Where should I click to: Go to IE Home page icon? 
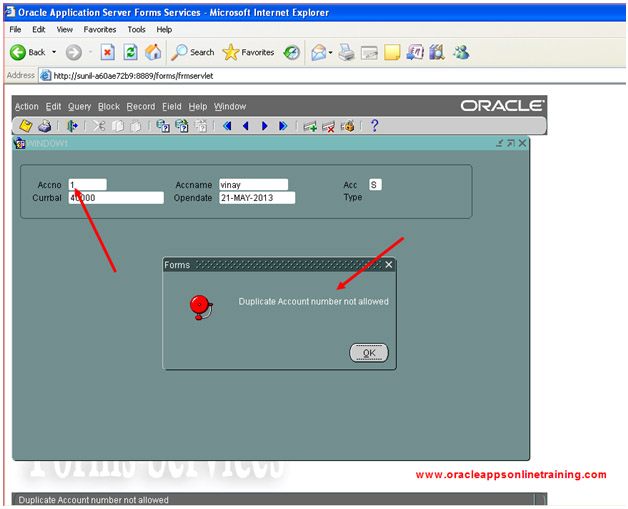tap(153, 52)
